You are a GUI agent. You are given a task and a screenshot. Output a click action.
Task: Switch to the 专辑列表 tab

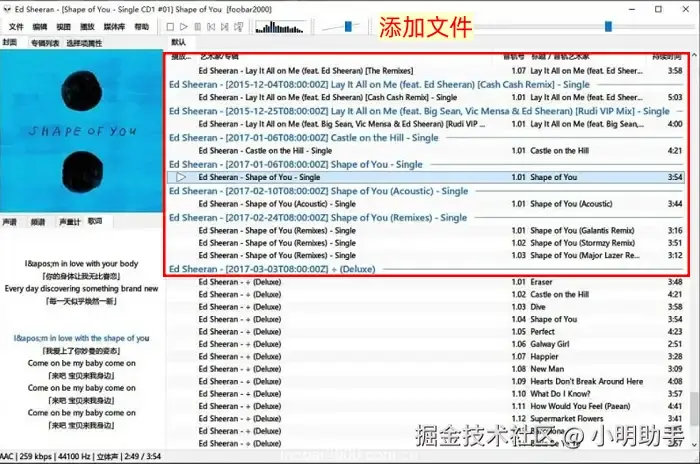pyautogui.click(x=45, y=43)
